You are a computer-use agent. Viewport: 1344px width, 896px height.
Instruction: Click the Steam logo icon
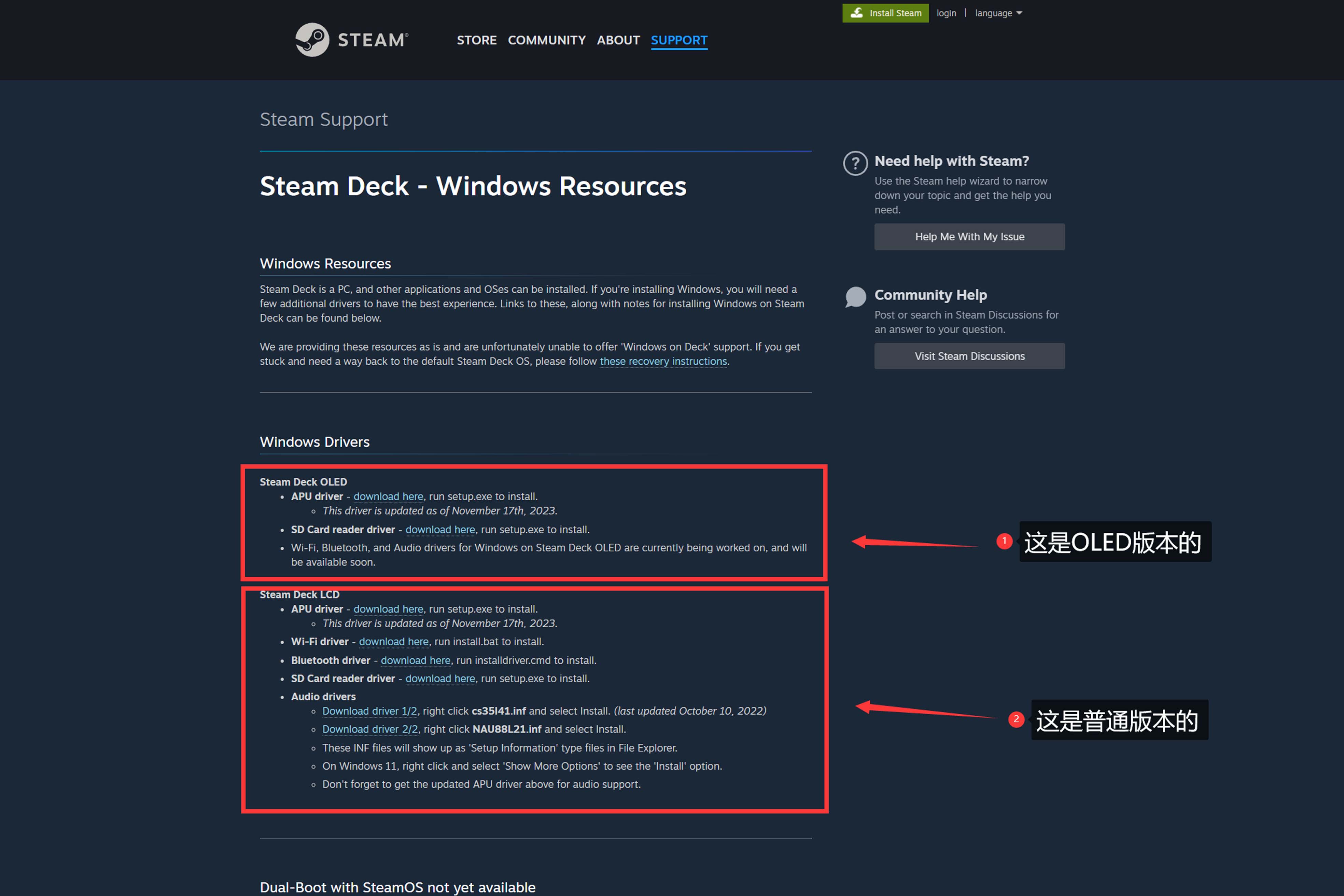point(312,40)
